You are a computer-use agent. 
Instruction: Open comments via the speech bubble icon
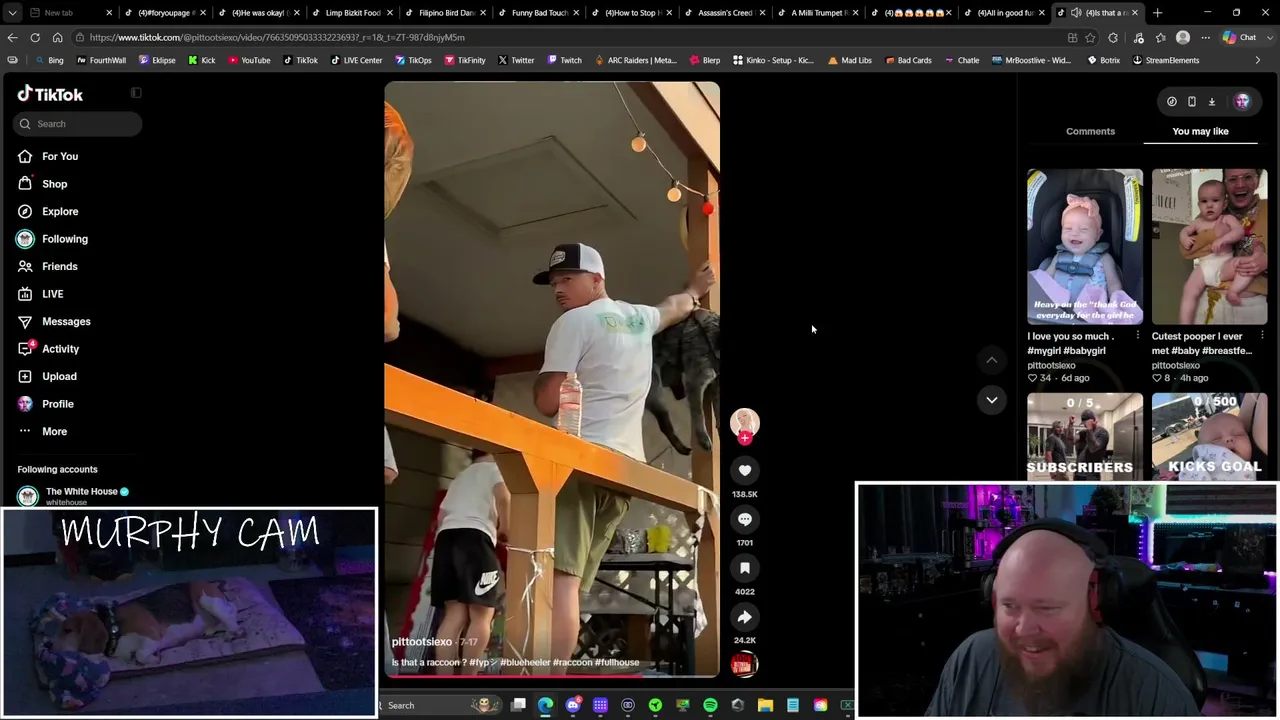click(745, 519)
